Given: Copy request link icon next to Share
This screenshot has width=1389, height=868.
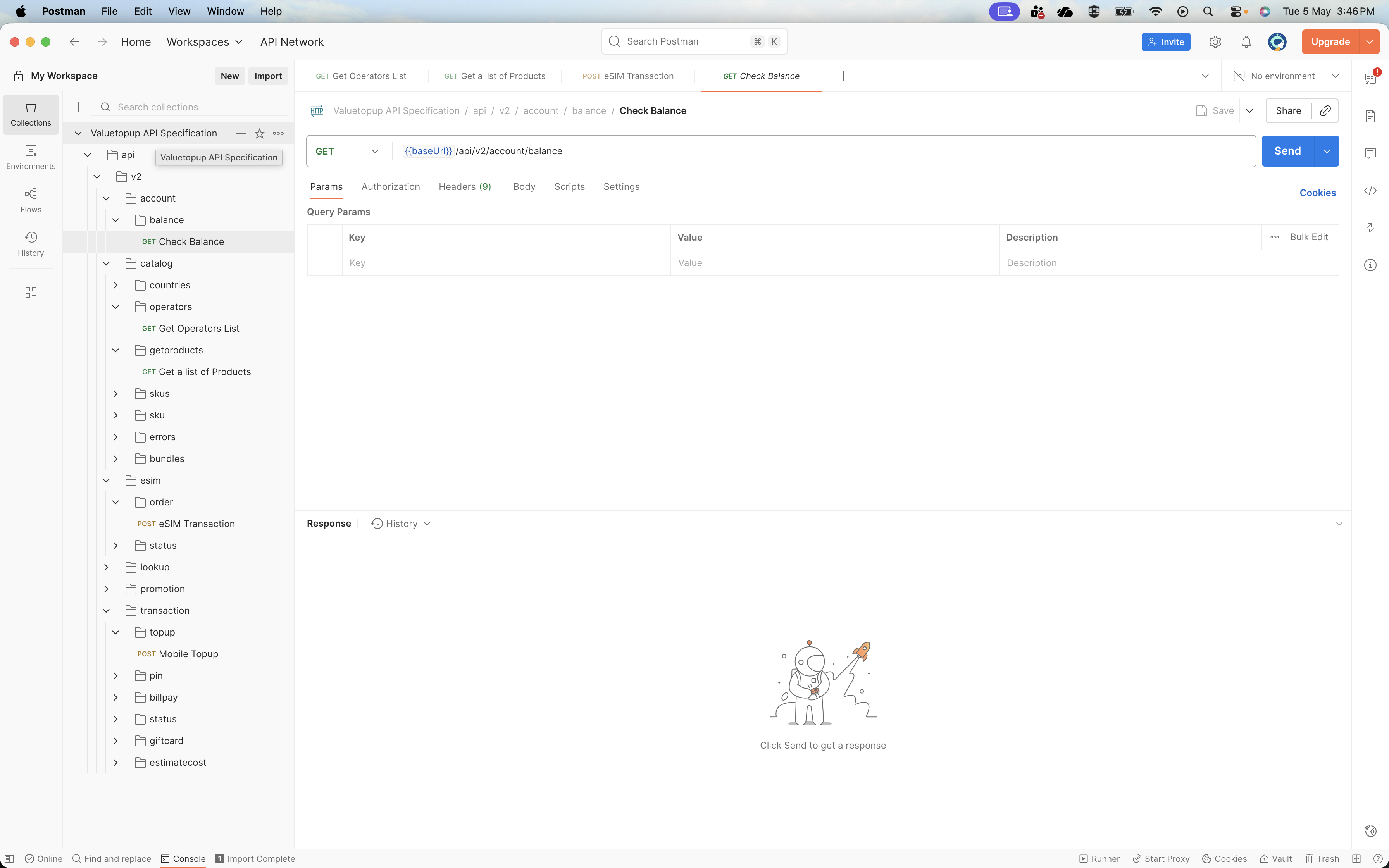Looking at the screenshot, I should coord(1325,111).
